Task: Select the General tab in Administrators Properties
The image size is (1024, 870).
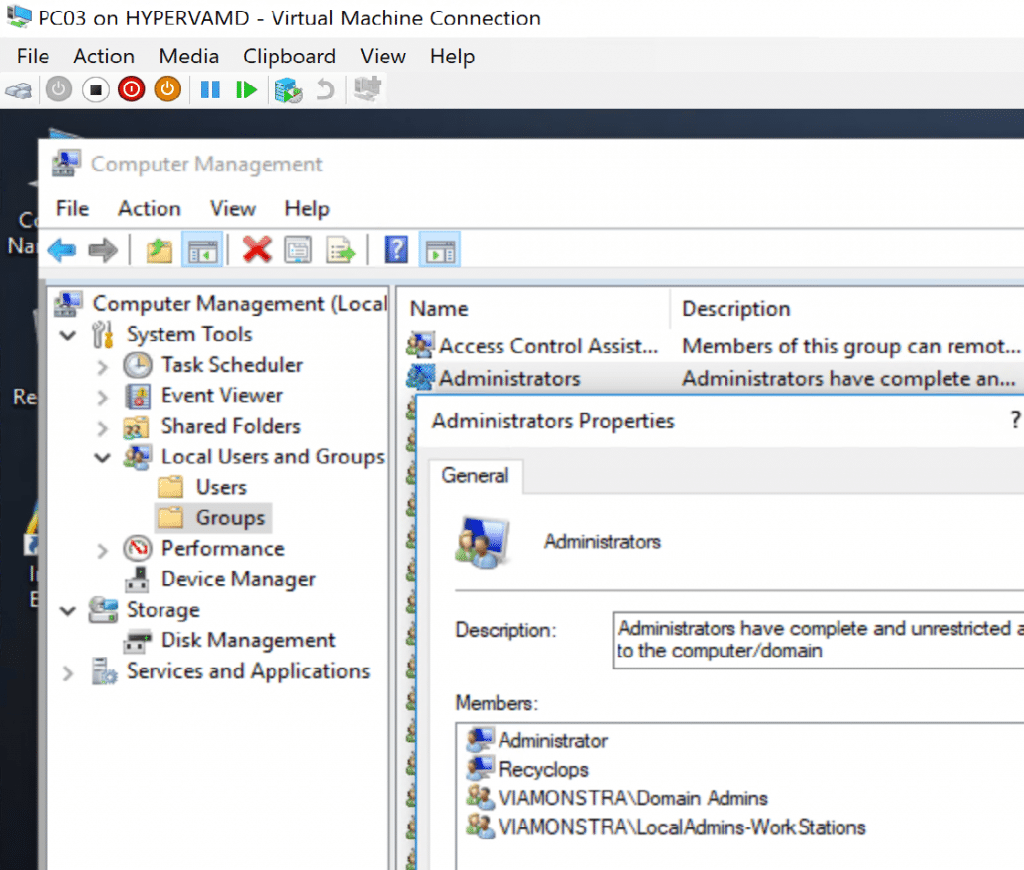Action: (475, 475)
